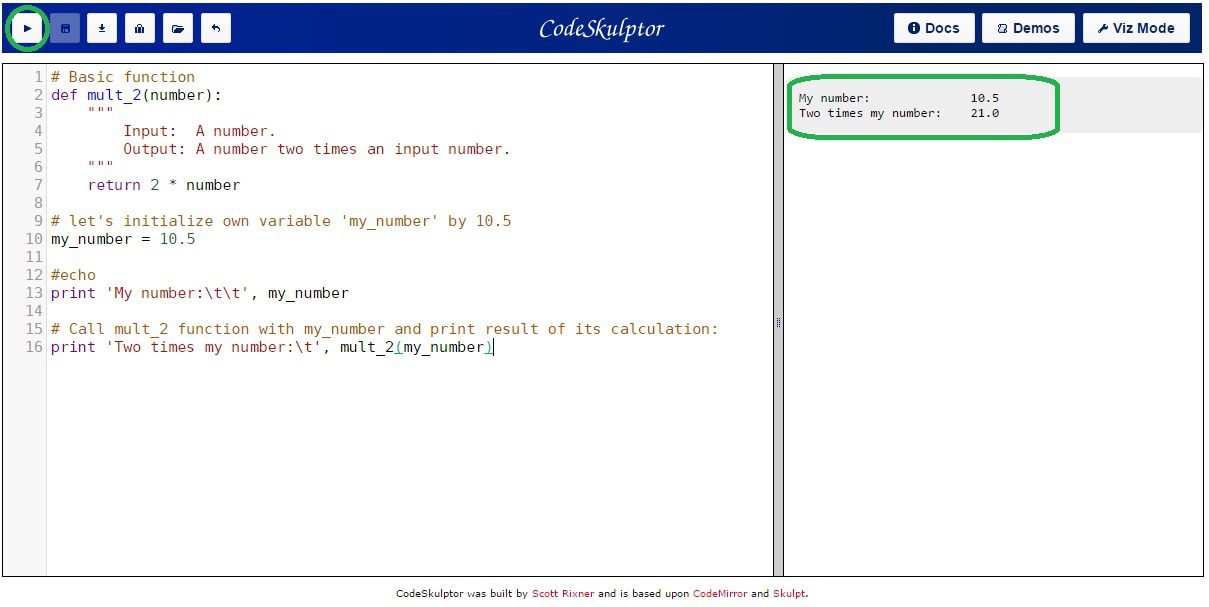Download the code file
Viewport: 1209px width, 607px height.
pyautogui.click(x=102, y=28)
